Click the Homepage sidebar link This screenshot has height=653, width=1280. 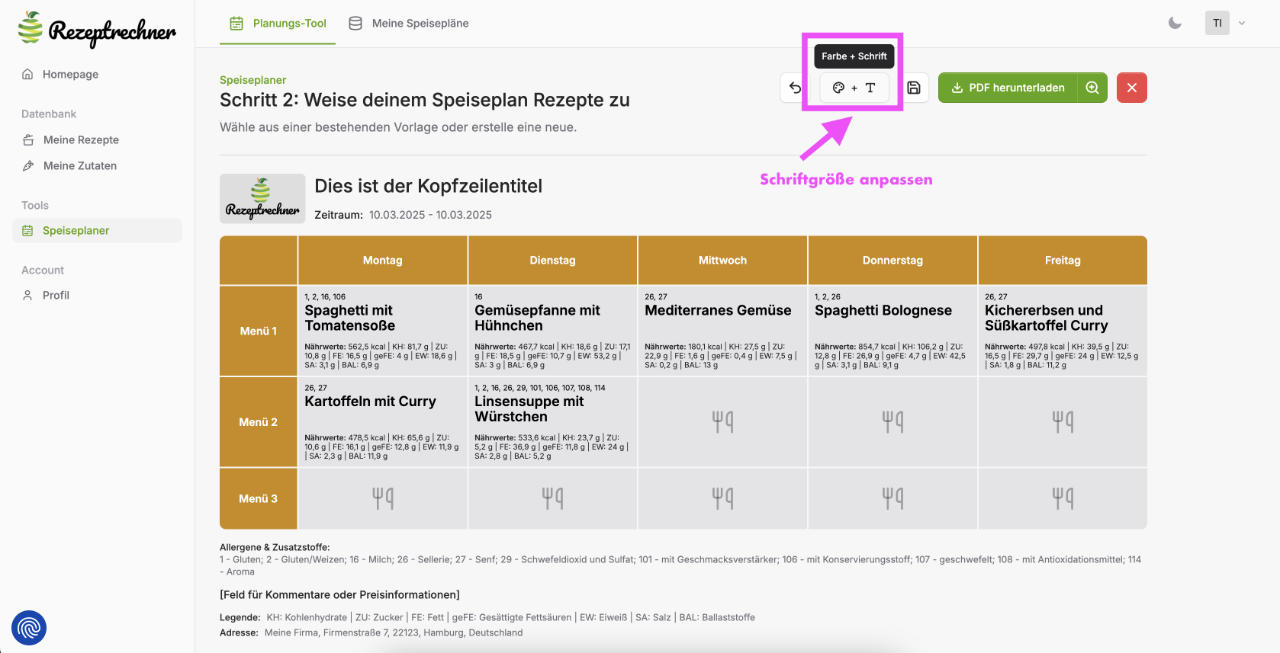click(70, 74)
